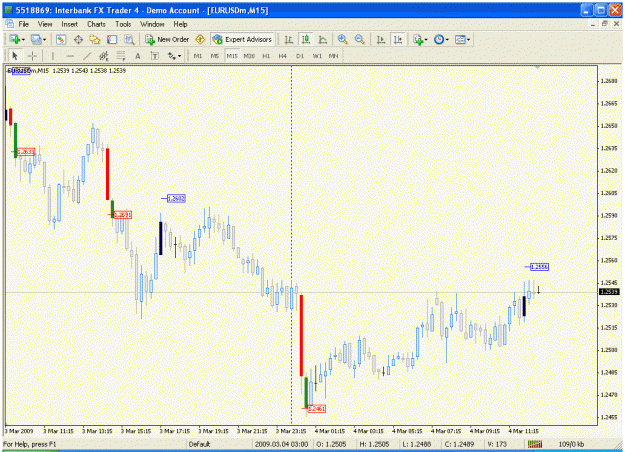This screenshot has width=625, height=452.
Task: Open the File menu
Action: point(24,24)
